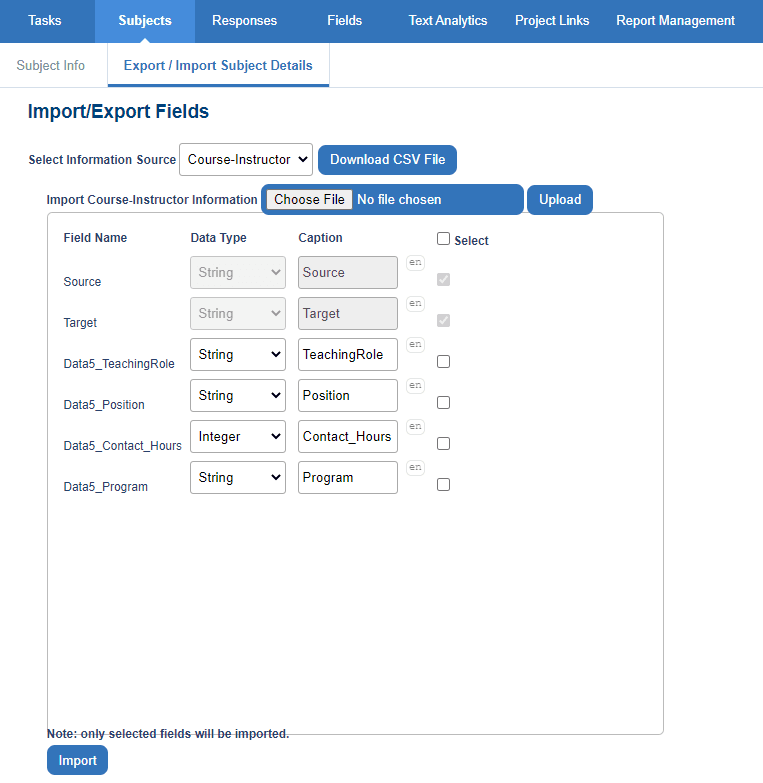Click the disabled Data Type dropdown for Source

click(x=238, y=273)
